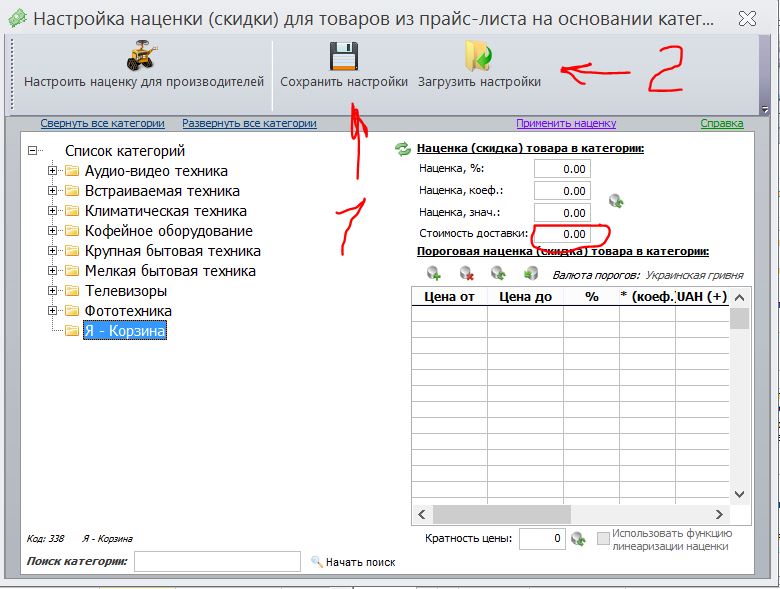Click the green refresh arrows beside the 'Наценка (скидка)' heading
Screen dimensions: 780x589
[x=402, y=148]
